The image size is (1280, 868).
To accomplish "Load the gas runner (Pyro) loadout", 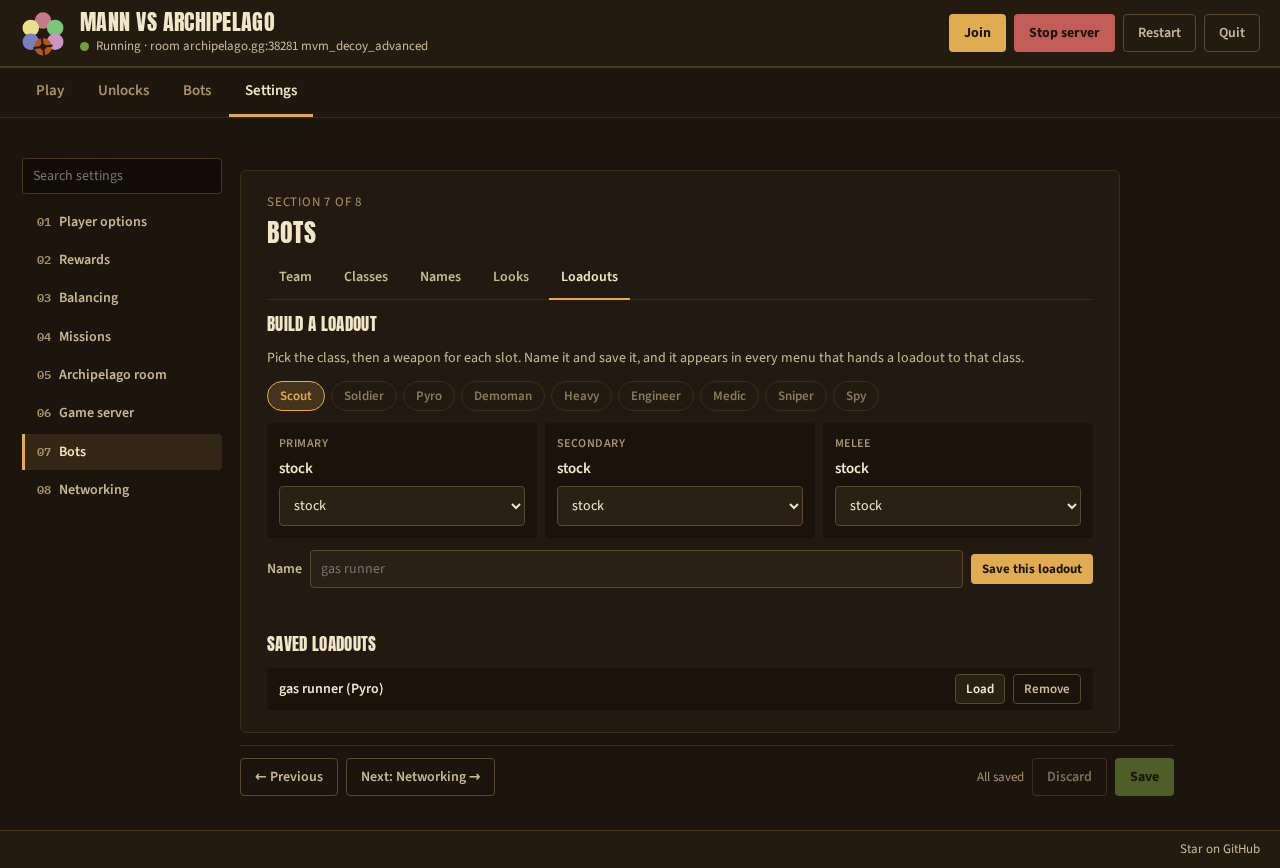I will point(980,689).
